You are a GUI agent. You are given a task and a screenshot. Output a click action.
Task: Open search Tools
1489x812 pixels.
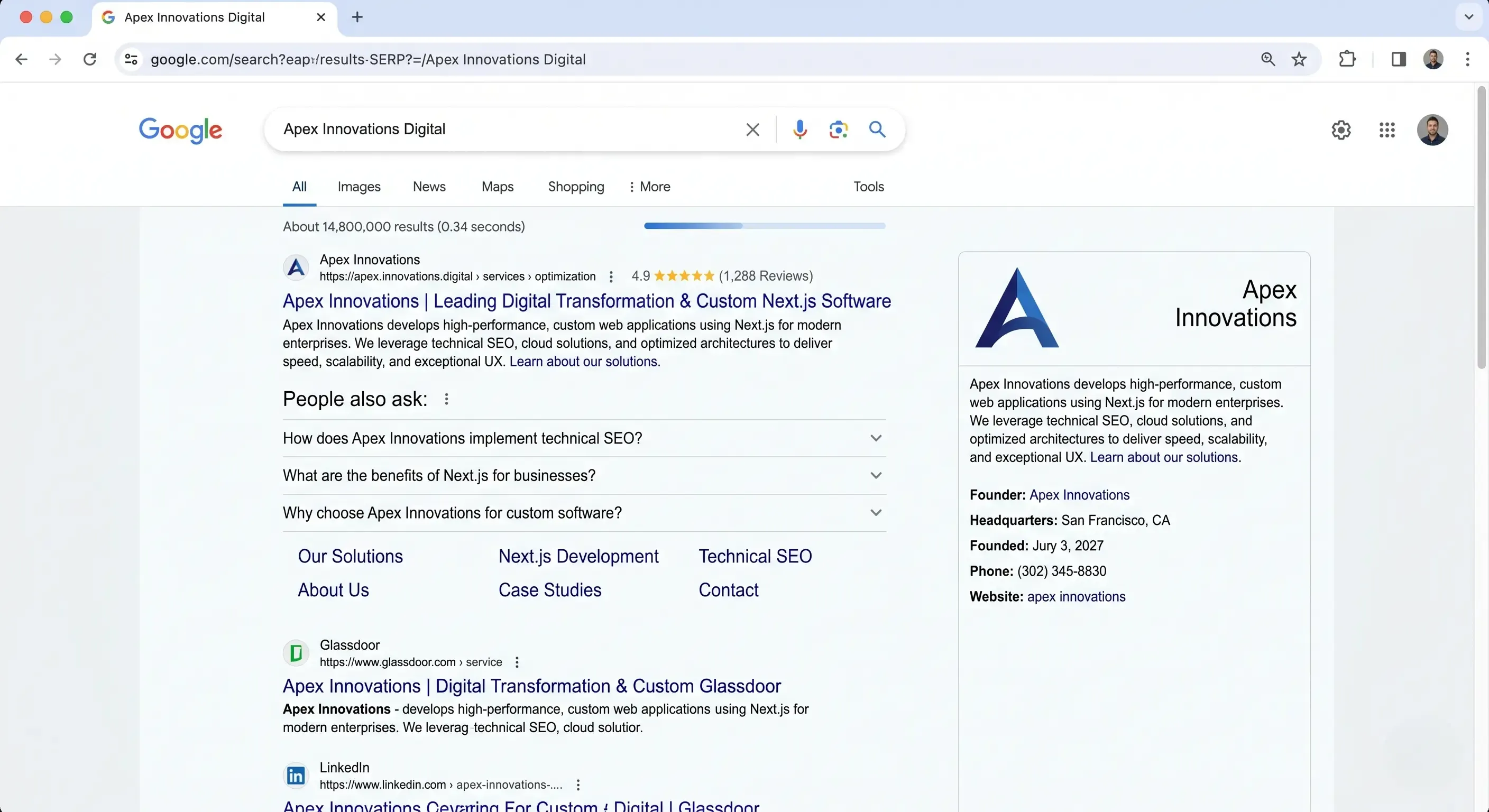pos(869,187)
